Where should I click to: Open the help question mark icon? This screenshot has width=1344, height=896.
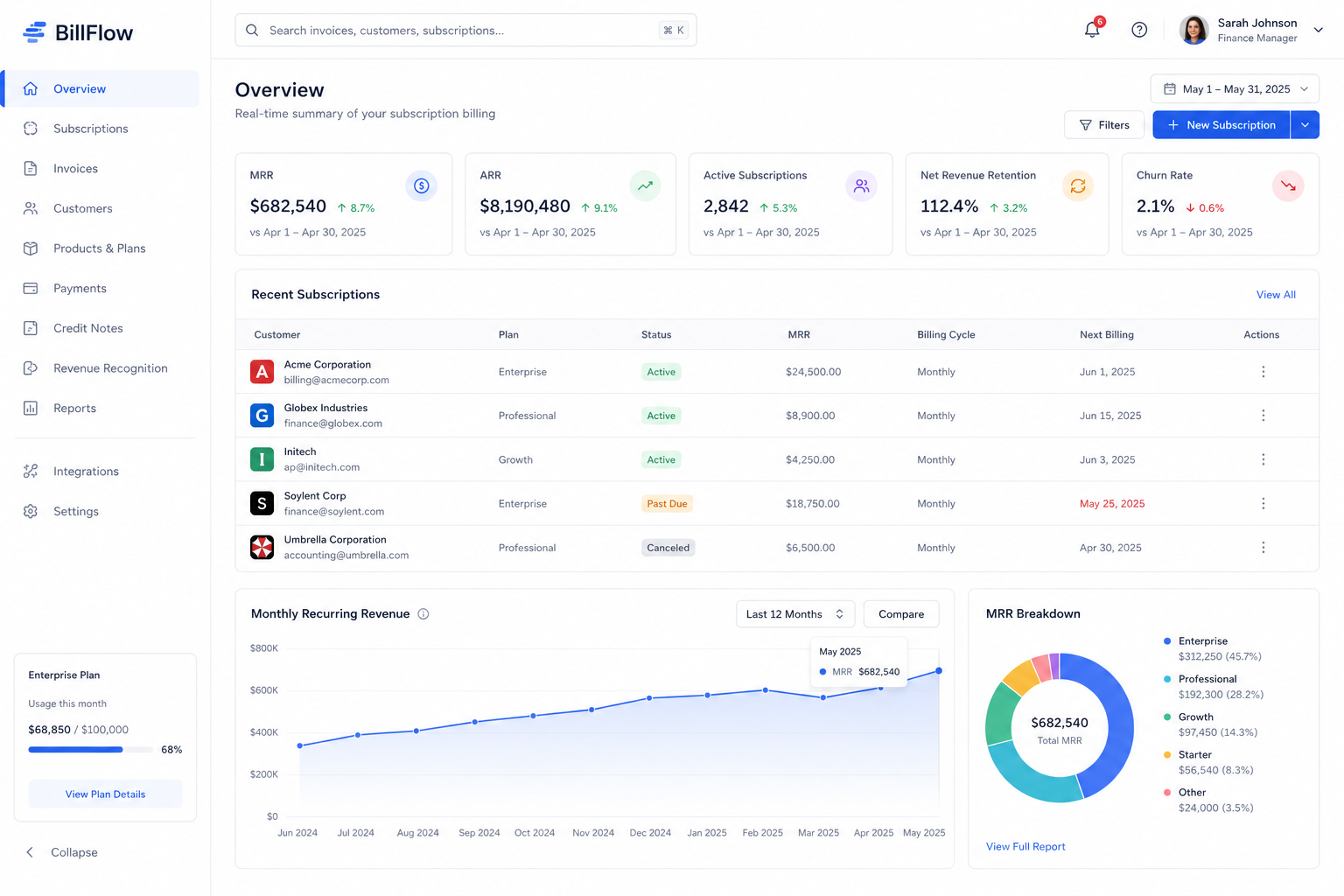pos(1139,30)
